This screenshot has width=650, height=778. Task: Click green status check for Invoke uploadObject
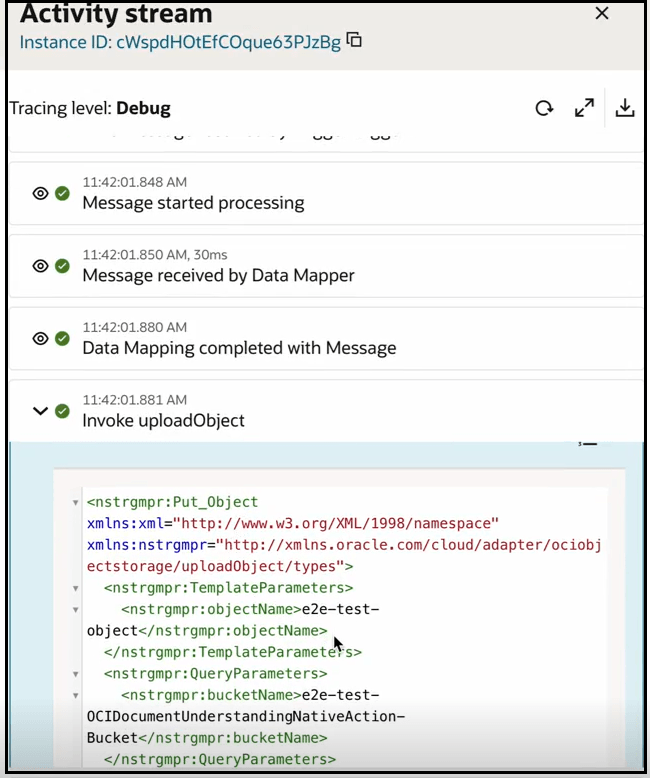pos(62,411)
